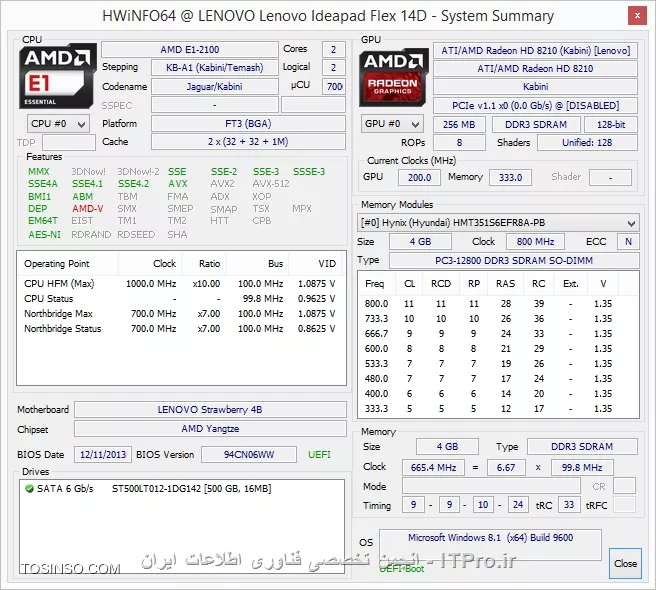Viewport: 656px width, 590px height.
Task: Click the AMD Yangtze chipset field
Action: [x=210, y=429]
